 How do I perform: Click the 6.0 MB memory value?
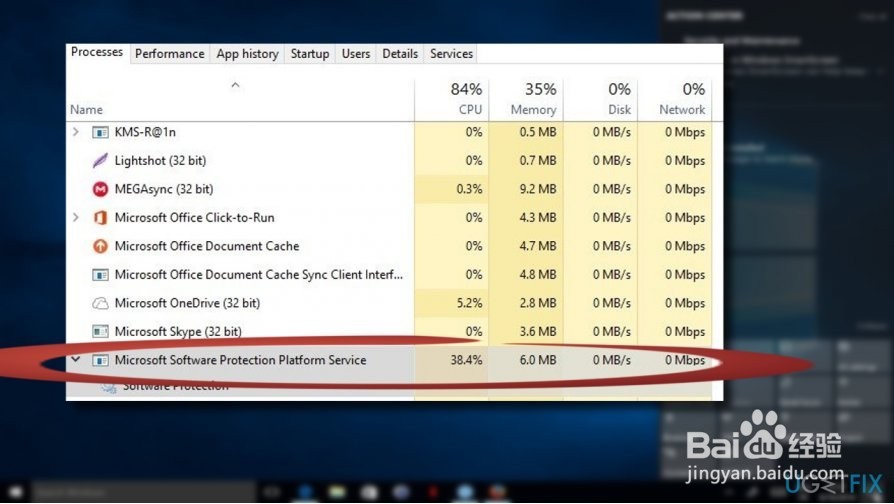[x=538, y=360]
